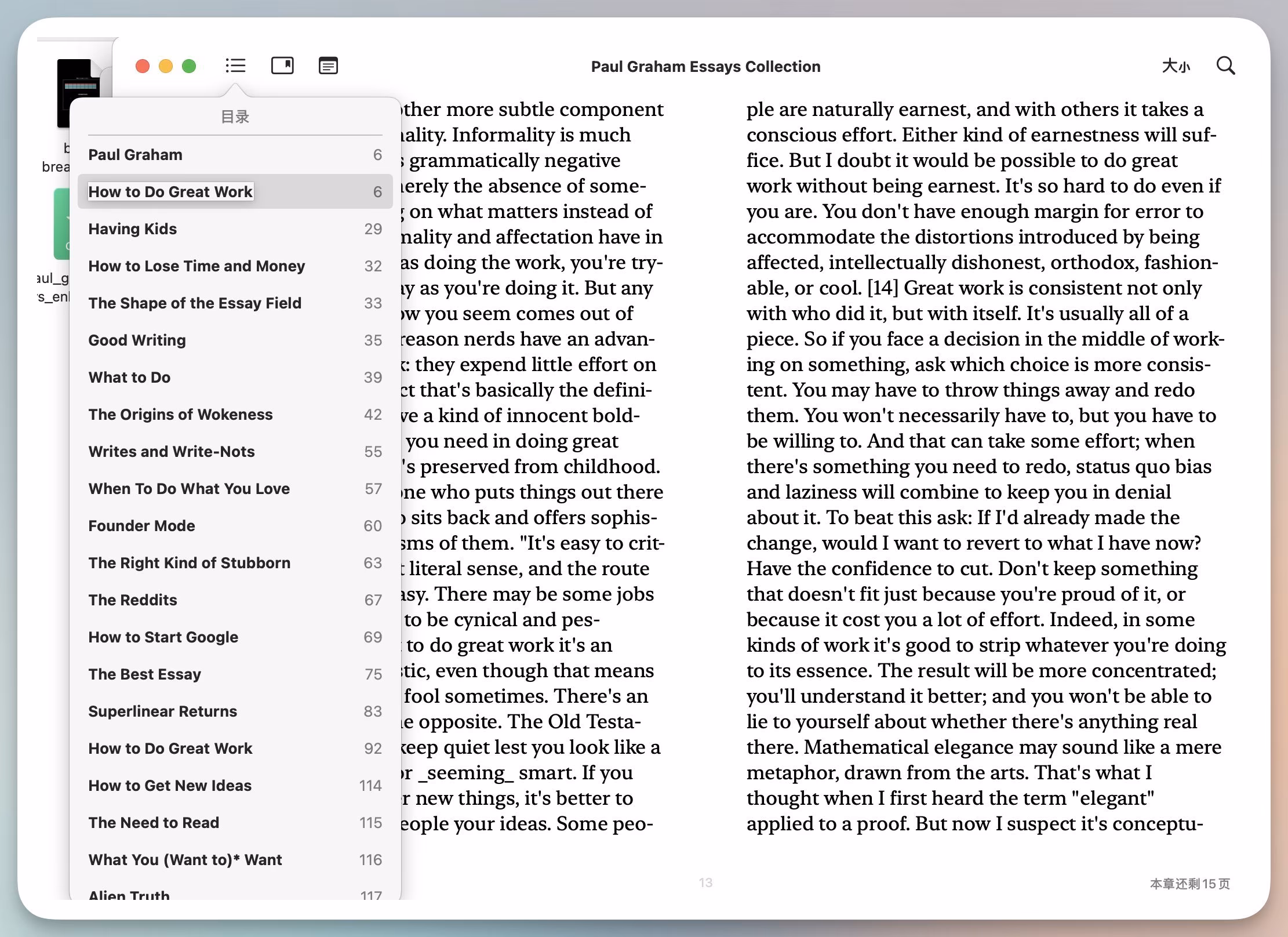Click the green file icon on desktop

pyautogui.click(x=61, y=223)
